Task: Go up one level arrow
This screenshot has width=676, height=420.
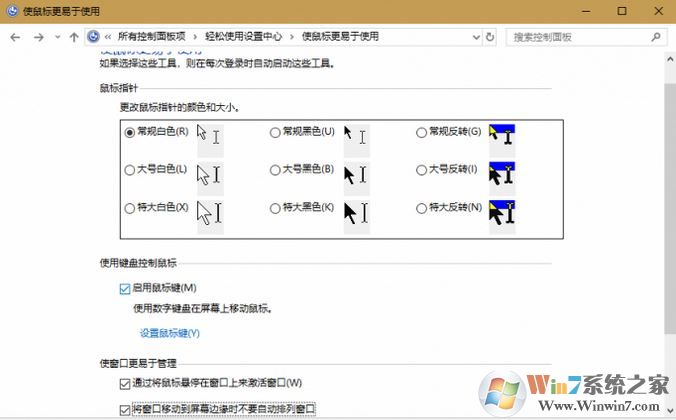Action: (74, 38)
